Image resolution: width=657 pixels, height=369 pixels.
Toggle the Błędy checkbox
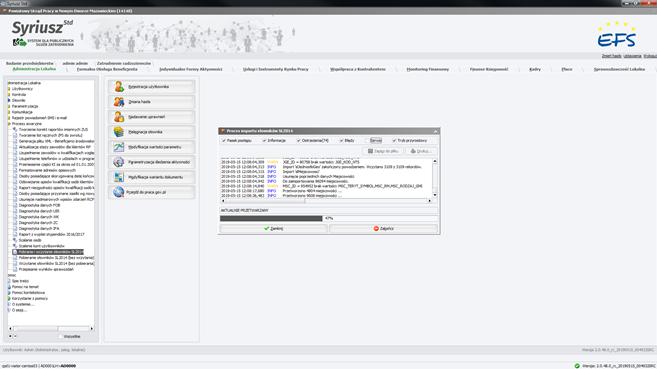pyautogui.click(x=341, y=141)
